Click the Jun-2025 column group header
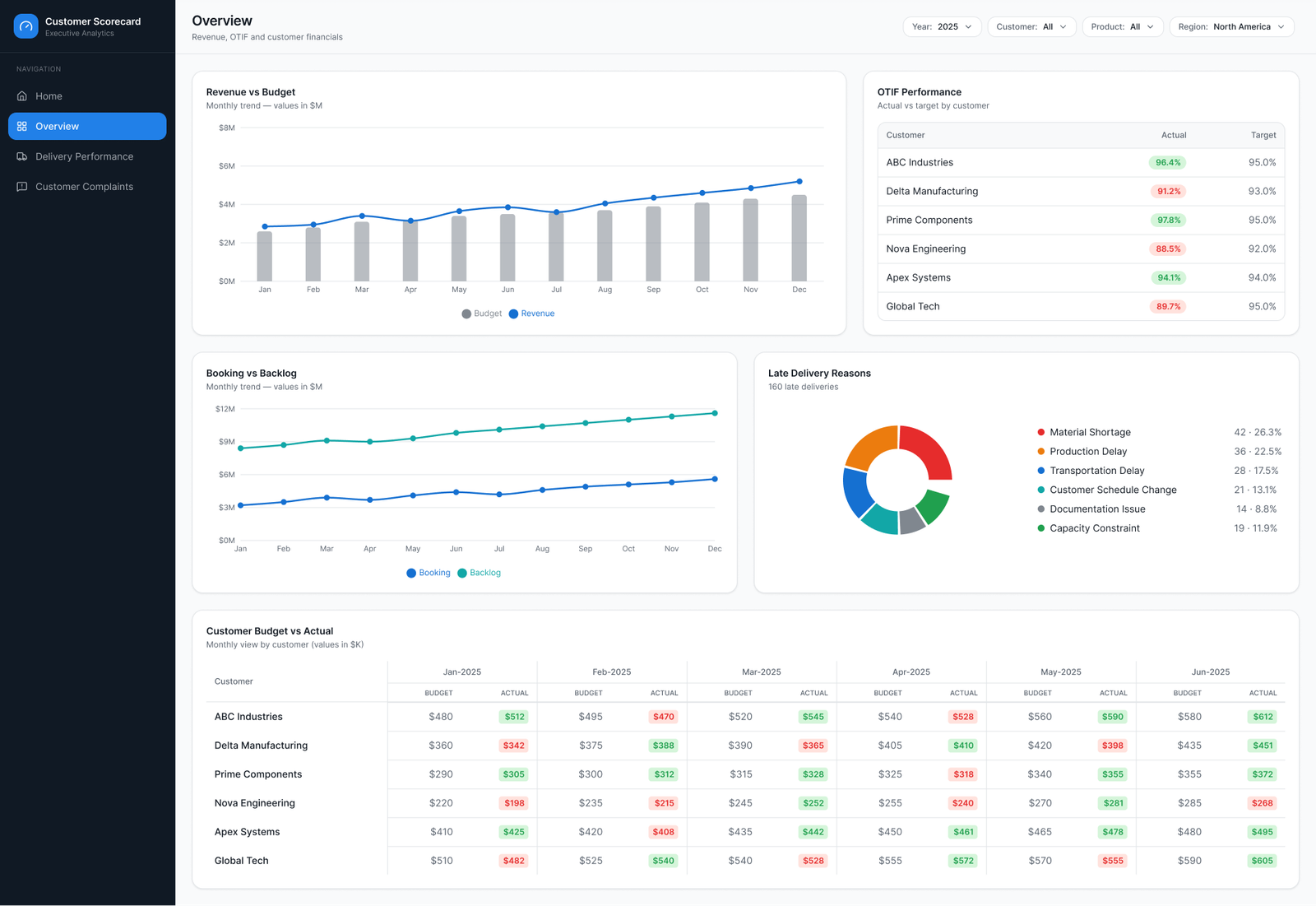The image size is (1316, 906). point(1211,672)
